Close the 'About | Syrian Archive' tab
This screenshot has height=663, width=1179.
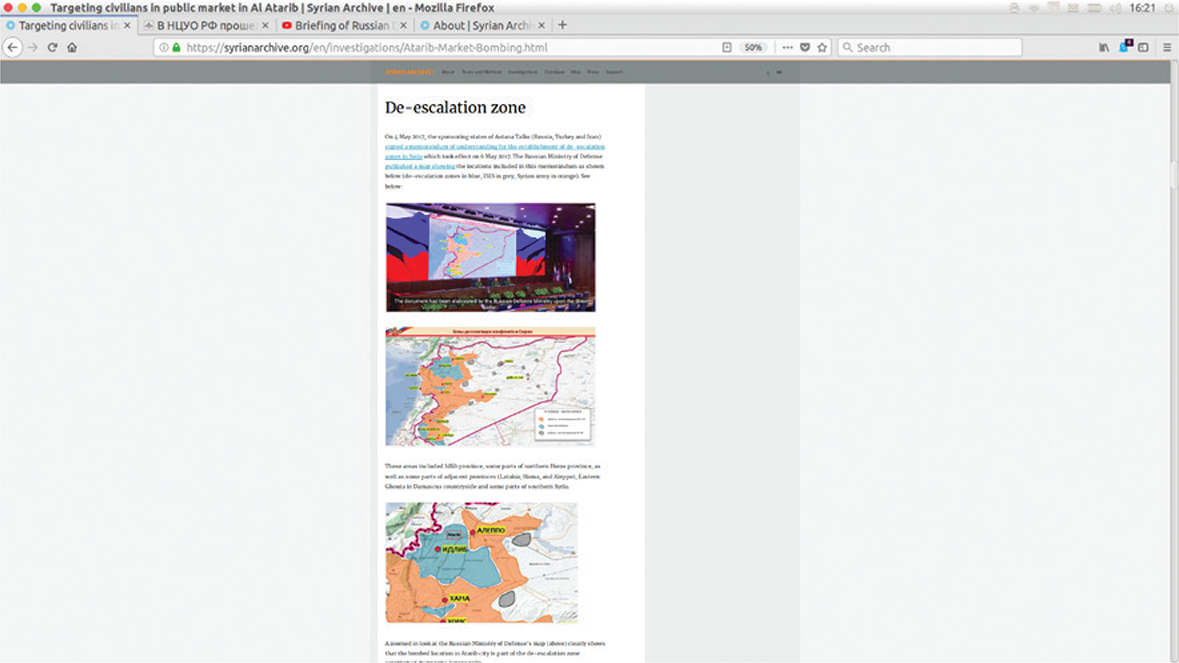click(x=541, y=26)
